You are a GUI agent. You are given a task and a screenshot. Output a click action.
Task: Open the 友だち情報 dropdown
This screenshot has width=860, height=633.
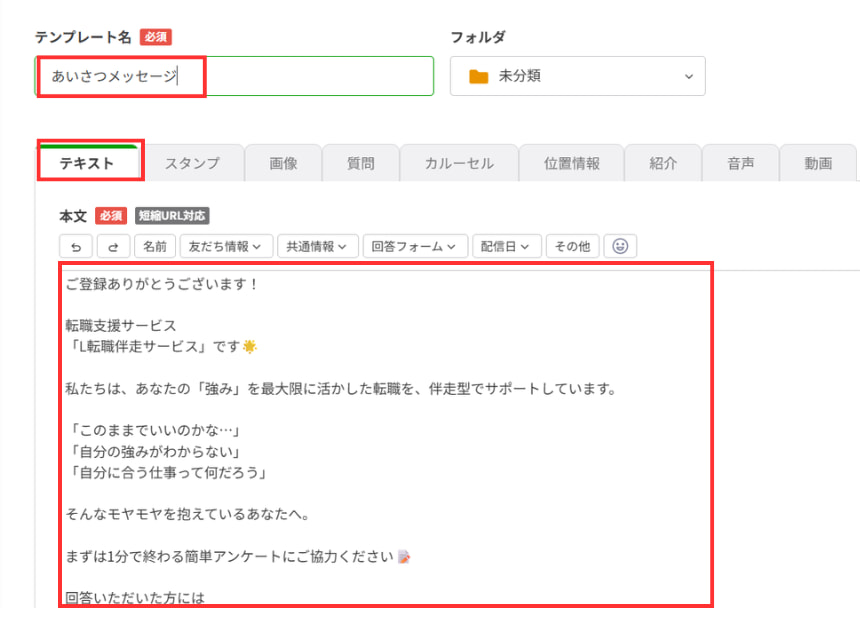click(226, 247)
